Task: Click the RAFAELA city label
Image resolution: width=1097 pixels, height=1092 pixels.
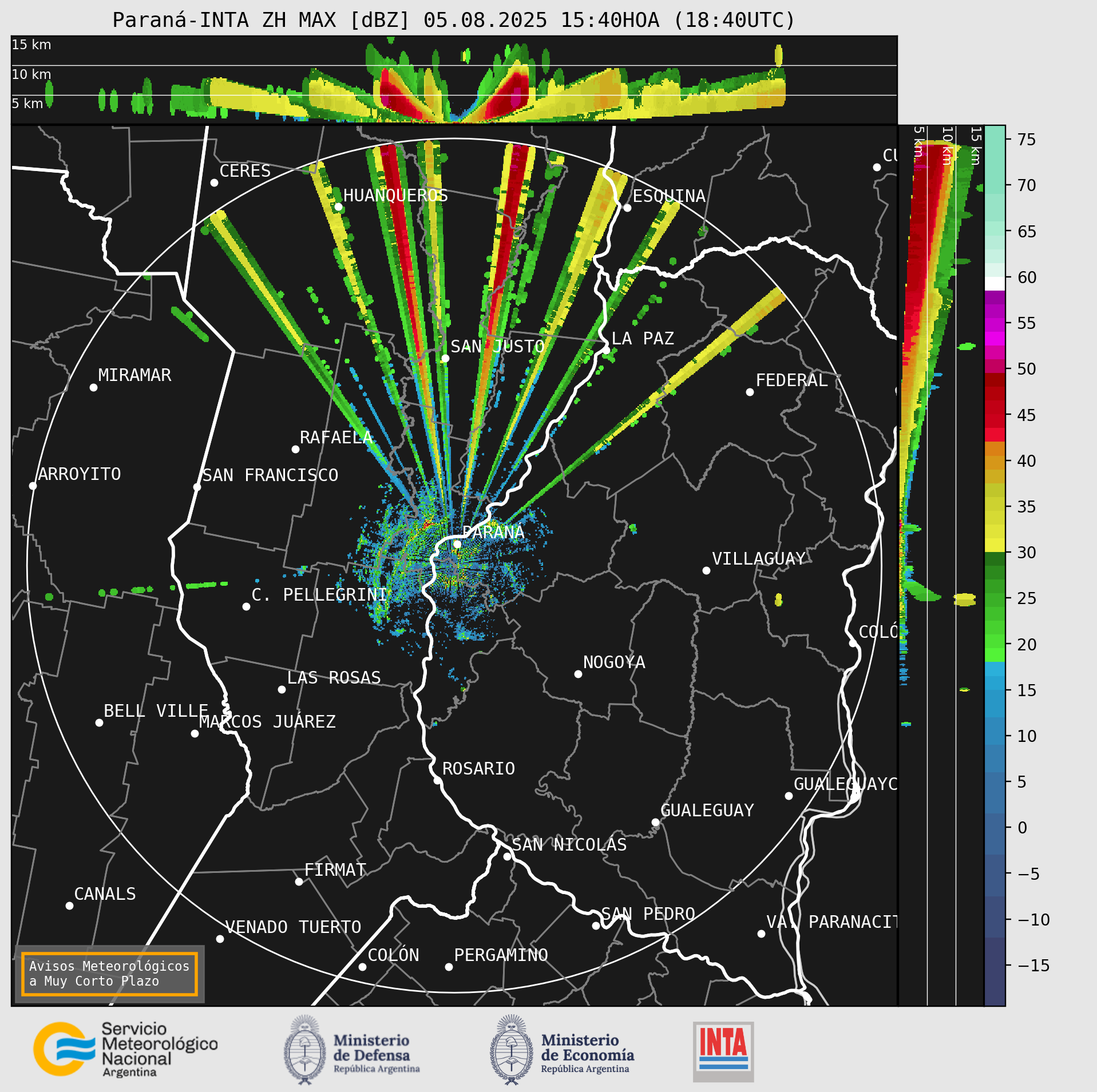Action: pos(336,437)
